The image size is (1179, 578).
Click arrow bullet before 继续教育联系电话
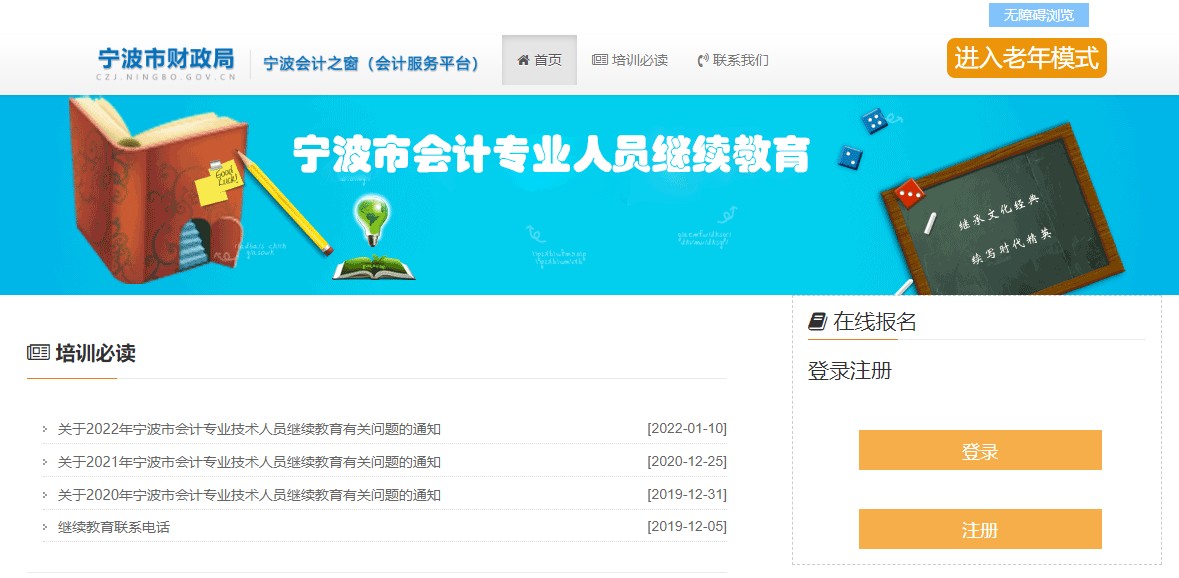click(x=45, y=527)
